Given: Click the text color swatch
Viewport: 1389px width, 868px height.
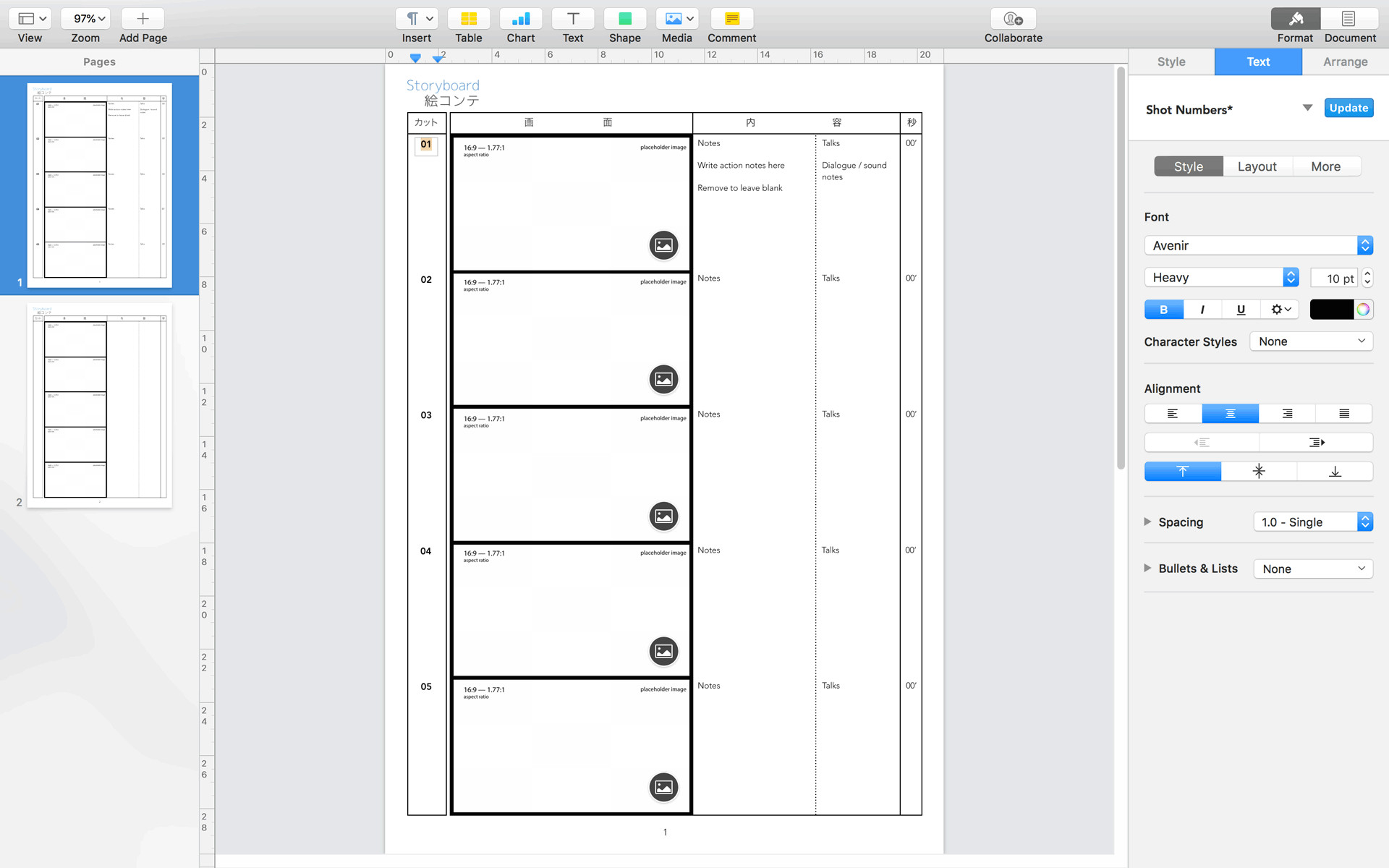Looking at the screenshot, I should coord(1330,309).
